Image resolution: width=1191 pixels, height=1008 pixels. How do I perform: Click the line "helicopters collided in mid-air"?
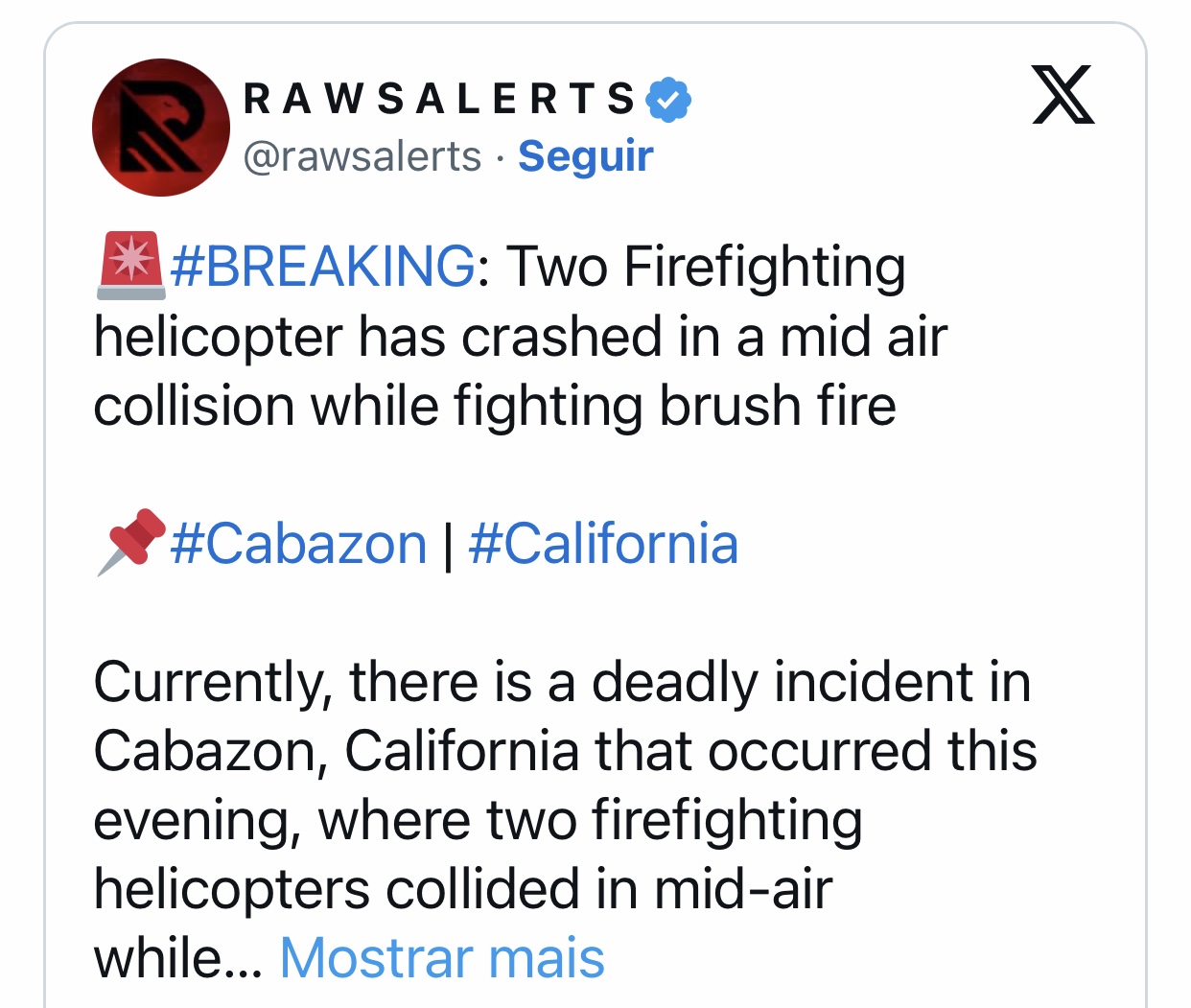coord(462,889)
